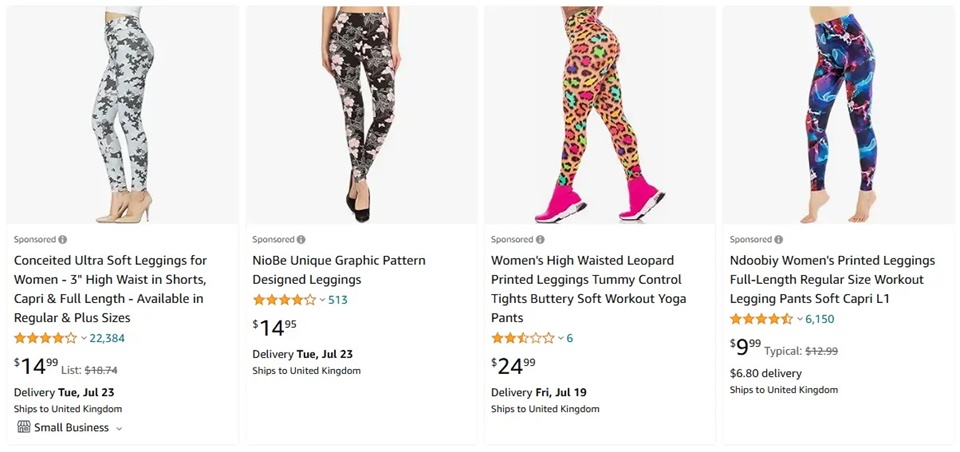This screenshot has height=452, width=960.
Task: Click Sponsored info icon on Ndoobiy leggings
Action: pyautogui.click(x=778, y=240)
